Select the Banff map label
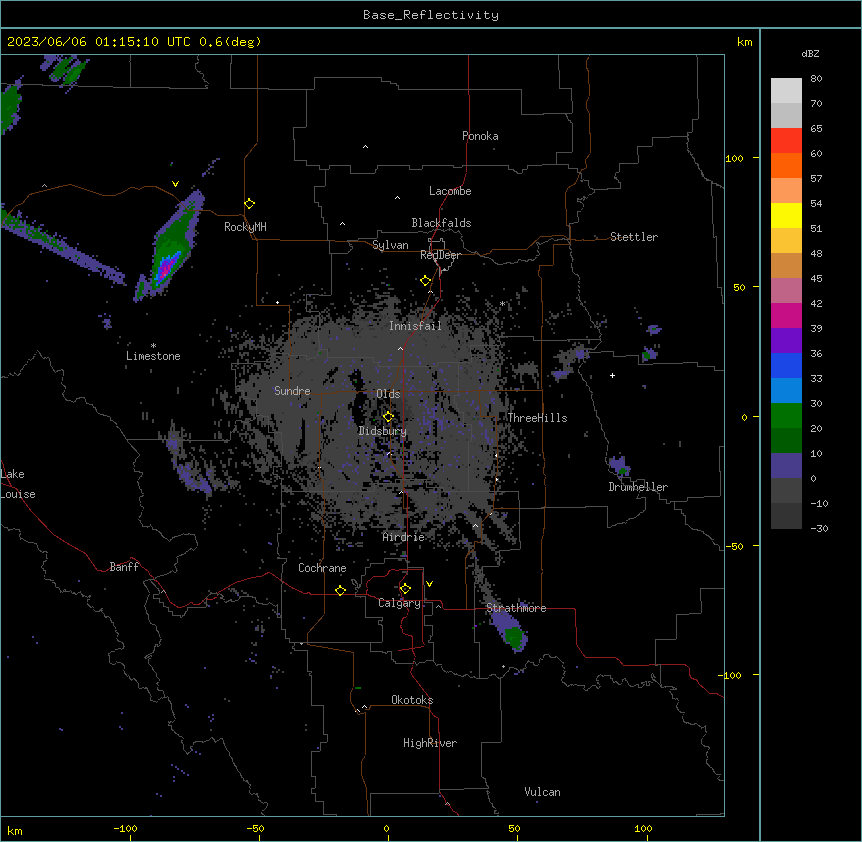862x842 pixels. (x=124, y=567)
